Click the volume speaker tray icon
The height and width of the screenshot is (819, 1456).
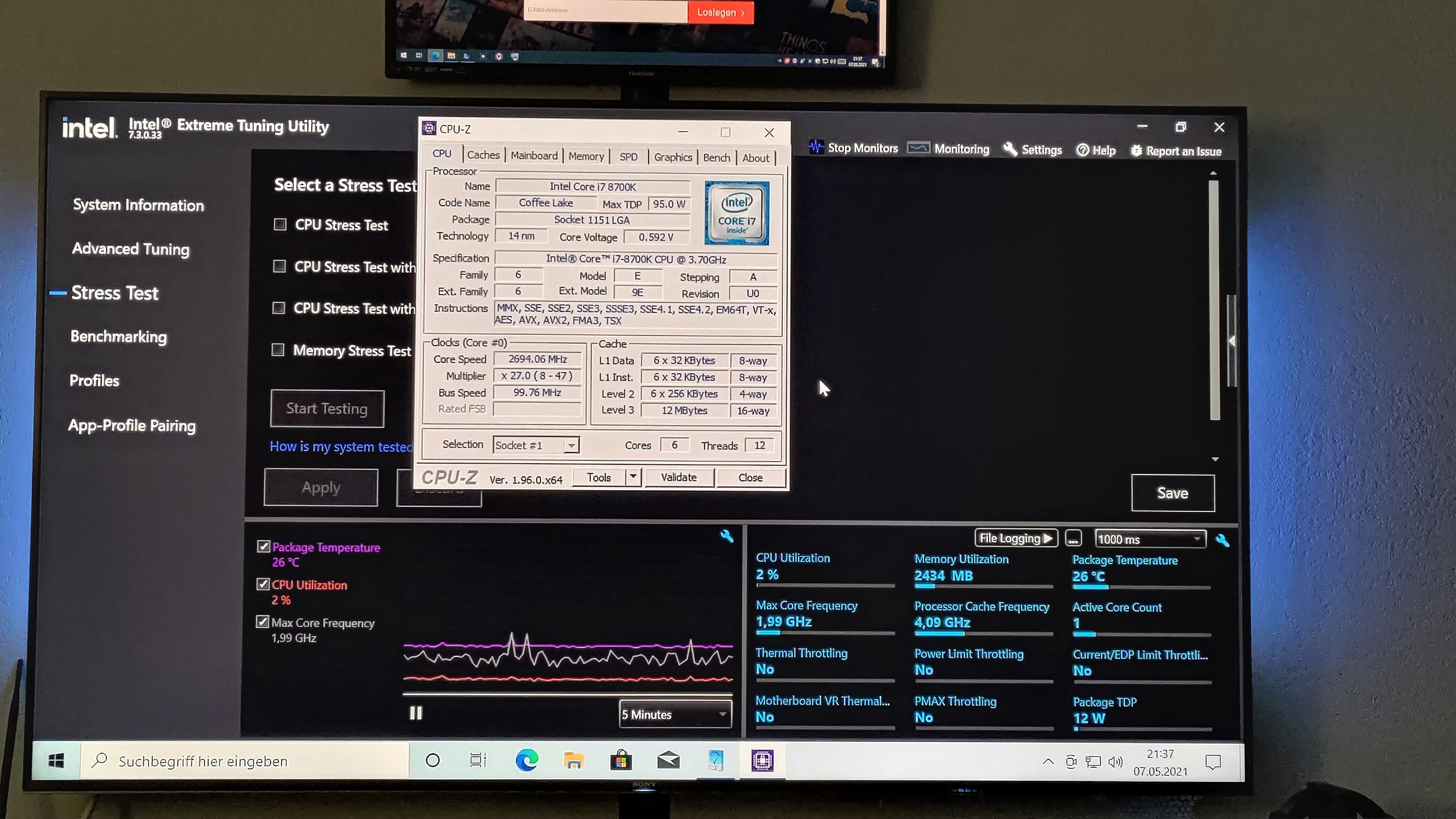point(1115,762)
